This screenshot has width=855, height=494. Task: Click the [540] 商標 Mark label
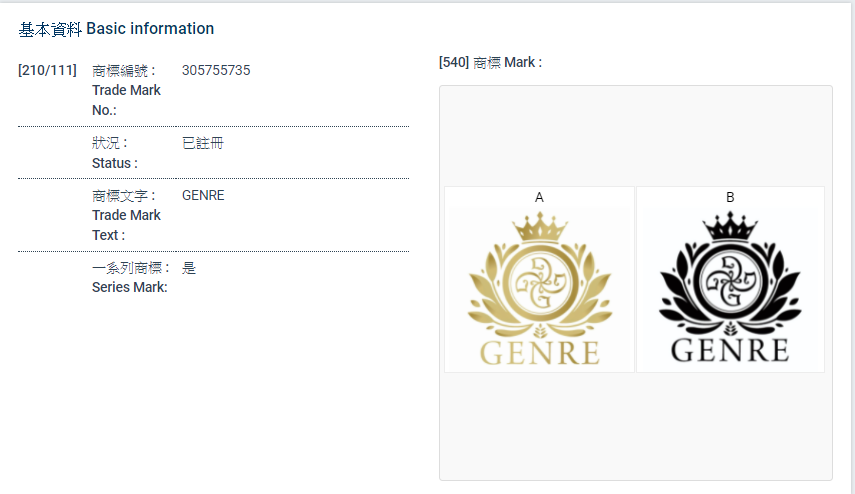(x=490, y=62)
